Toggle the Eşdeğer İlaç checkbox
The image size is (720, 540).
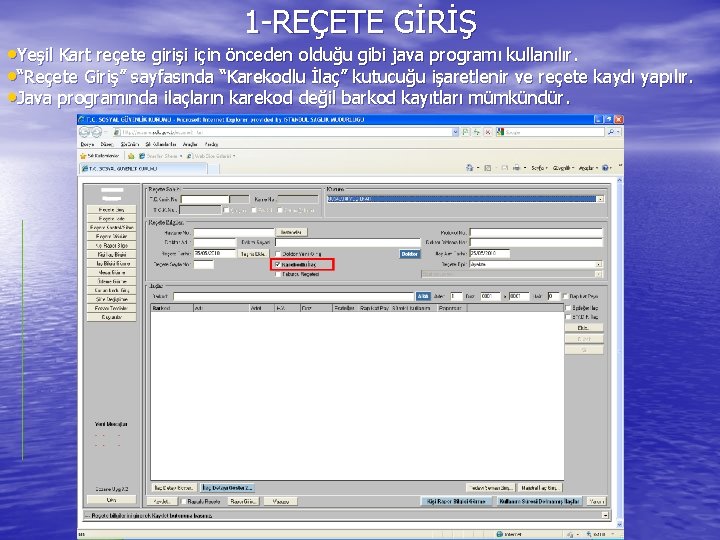pos(568,308)
